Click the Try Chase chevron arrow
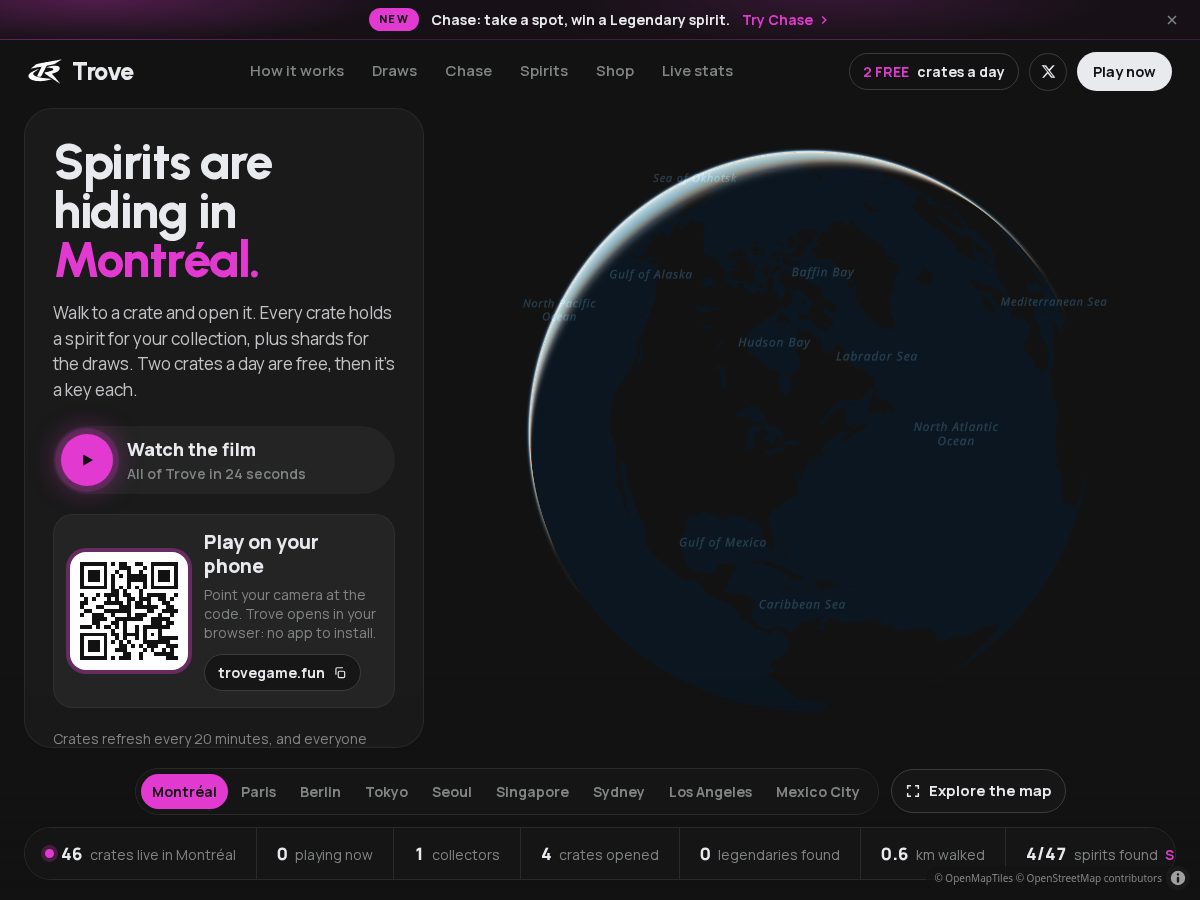 pyautogui.click(x=824, y=20)
